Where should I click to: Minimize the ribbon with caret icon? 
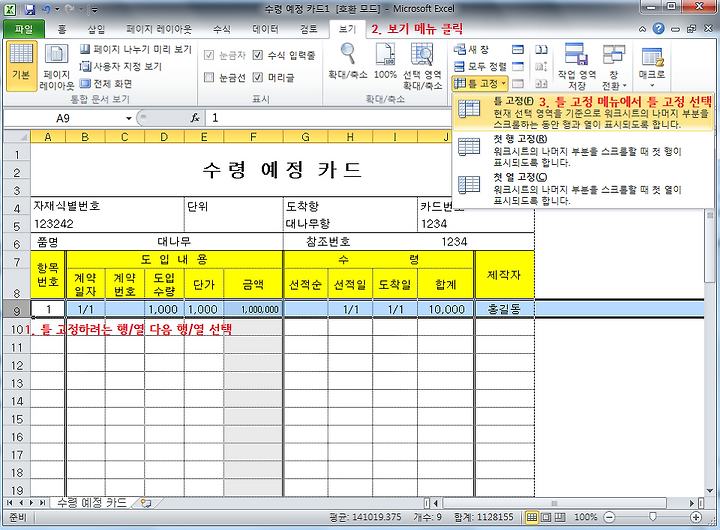[x=642, y=29]
